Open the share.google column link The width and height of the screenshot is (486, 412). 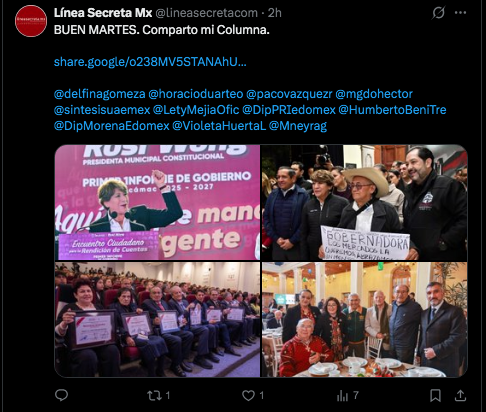click(x=150, y=62)
